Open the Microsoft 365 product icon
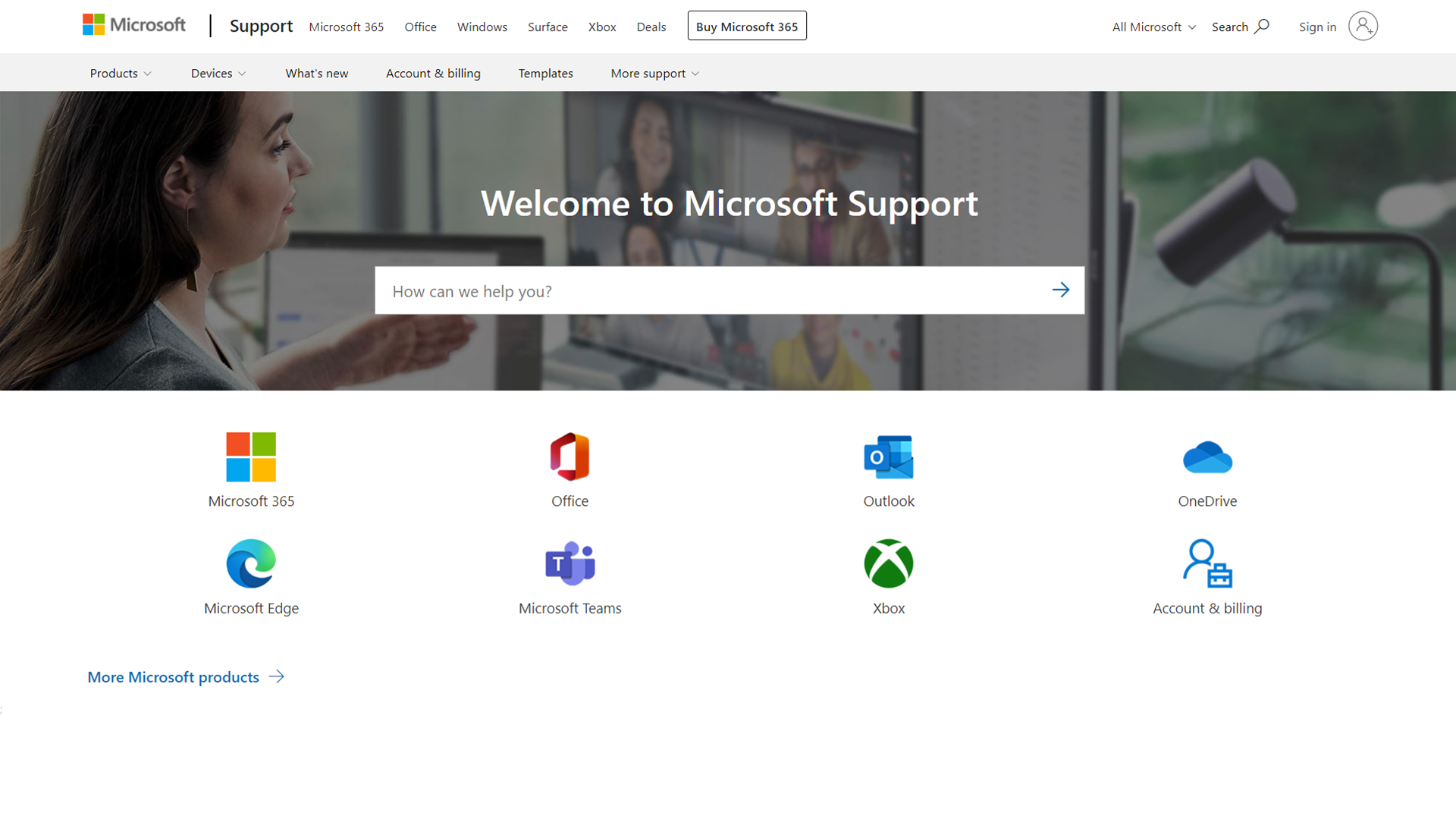The width and height of the screenshot is (1456, 819). coord(251,457)
